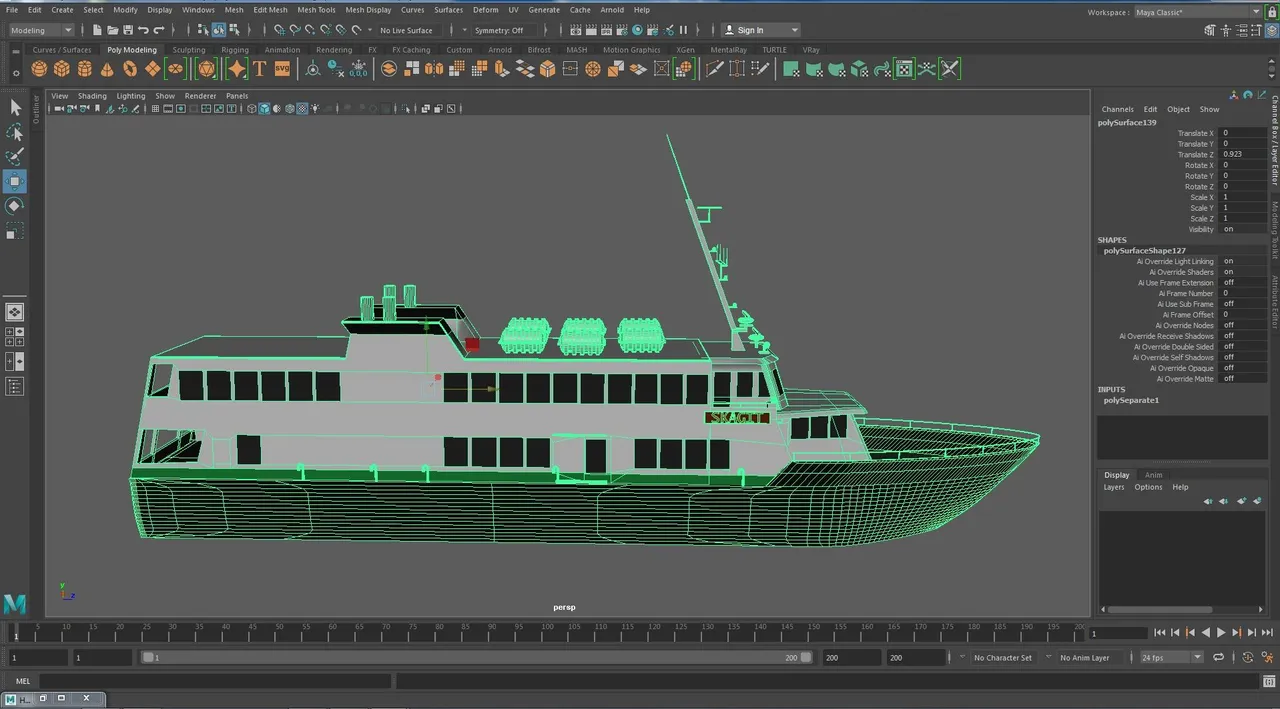Create a polygon plane from the shelf
The height and width of the screenshot is (709, 1280).
[153, 69]
